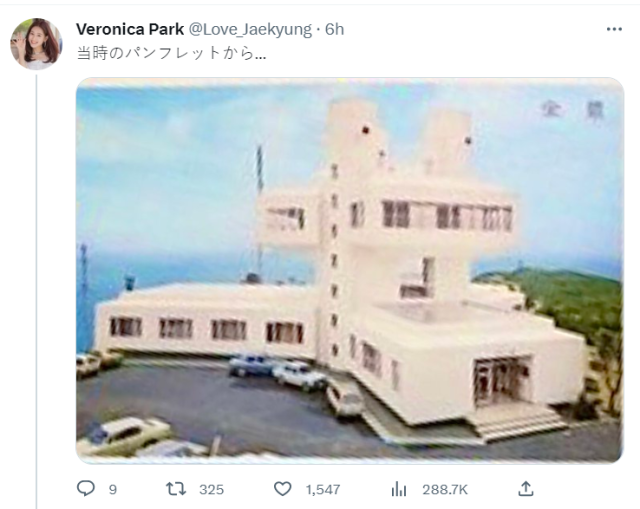Share the tweet using the upload arrow icon
The height and width of the screenshot is (509, 640).
pyautogui.click(x=526, y=489)
